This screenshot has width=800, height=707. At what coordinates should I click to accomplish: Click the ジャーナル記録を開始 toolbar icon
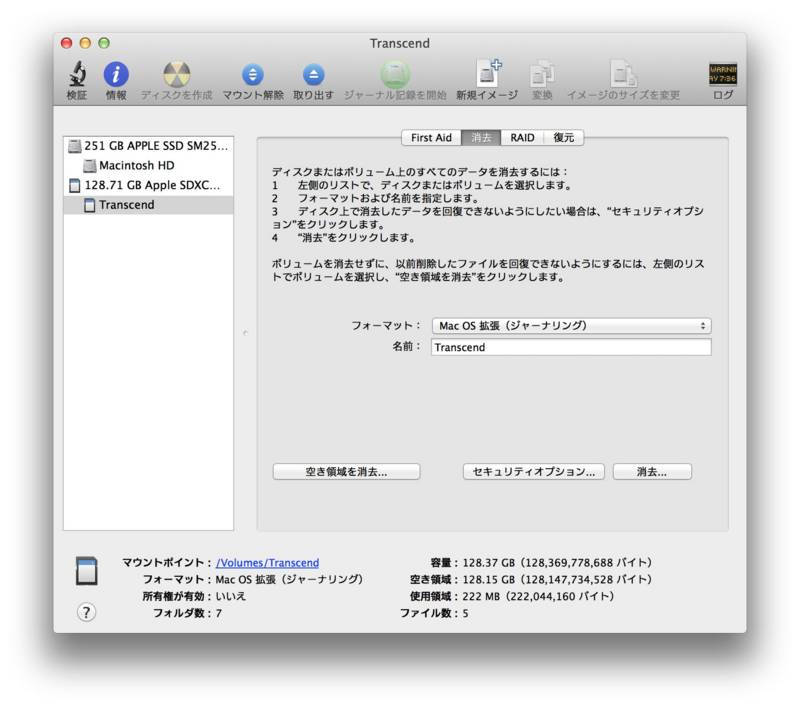pos(398,73)
